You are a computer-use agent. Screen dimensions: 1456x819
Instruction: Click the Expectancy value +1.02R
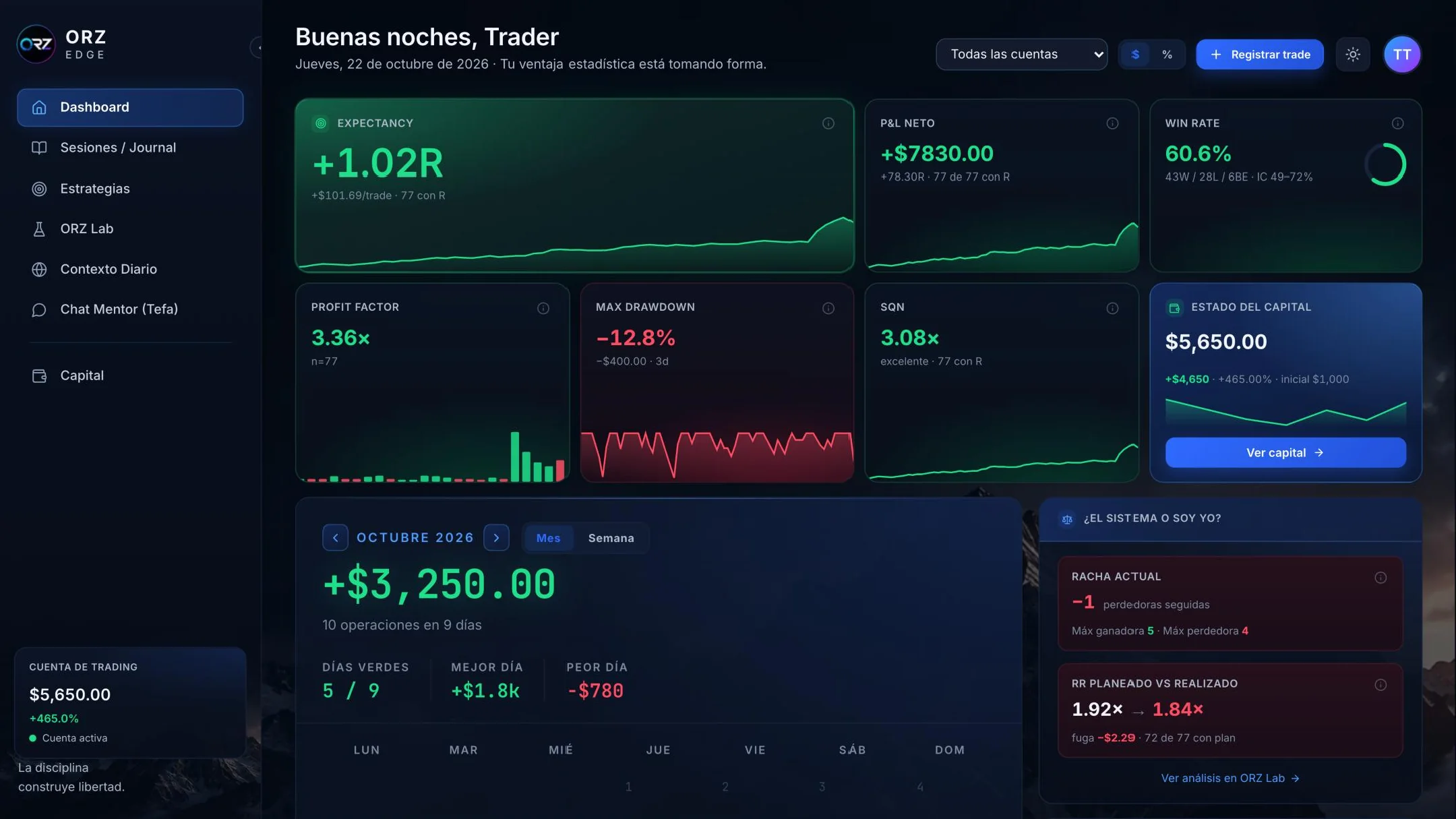(377, 163)
